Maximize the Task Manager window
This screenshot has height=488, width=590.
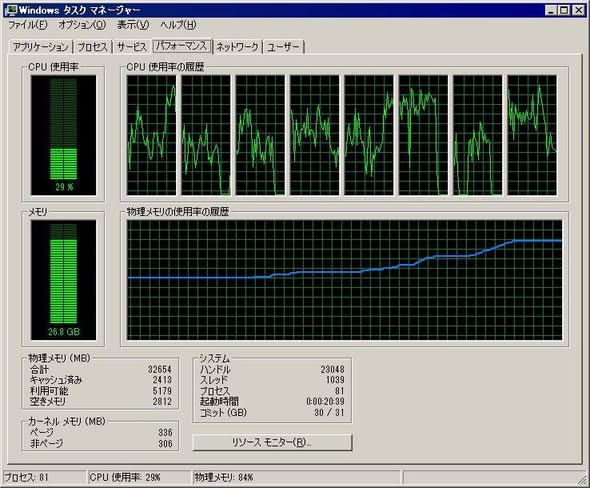pyautogui.click(x=564, y=11)
